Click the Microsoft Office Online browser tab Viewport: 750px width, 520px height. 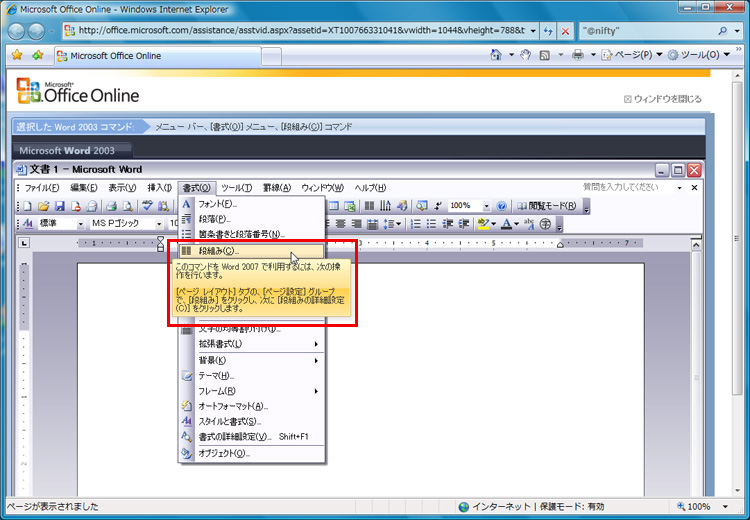point(158,56)
